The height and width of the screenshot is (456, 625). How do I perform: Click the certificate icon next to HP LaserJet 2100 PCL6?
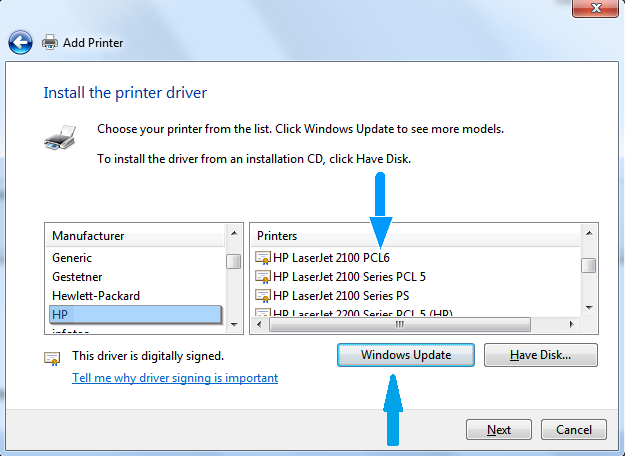click(x=263, y=258)
